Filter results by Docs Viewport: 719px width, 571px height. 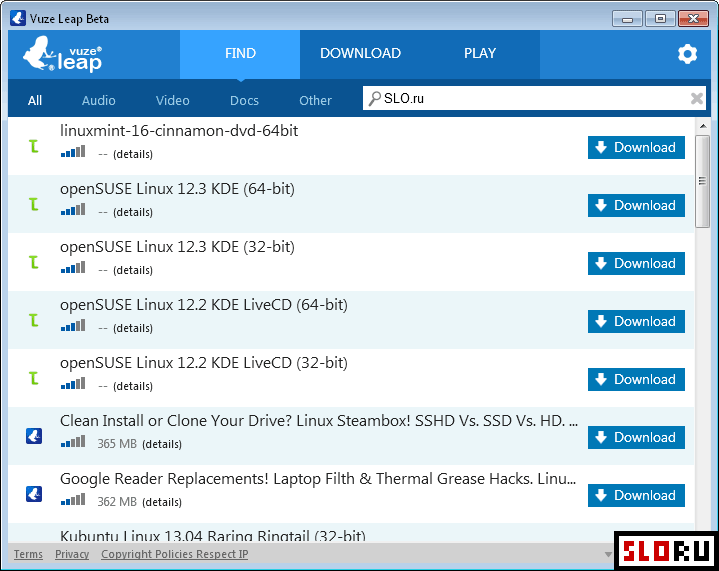[244, 100]
